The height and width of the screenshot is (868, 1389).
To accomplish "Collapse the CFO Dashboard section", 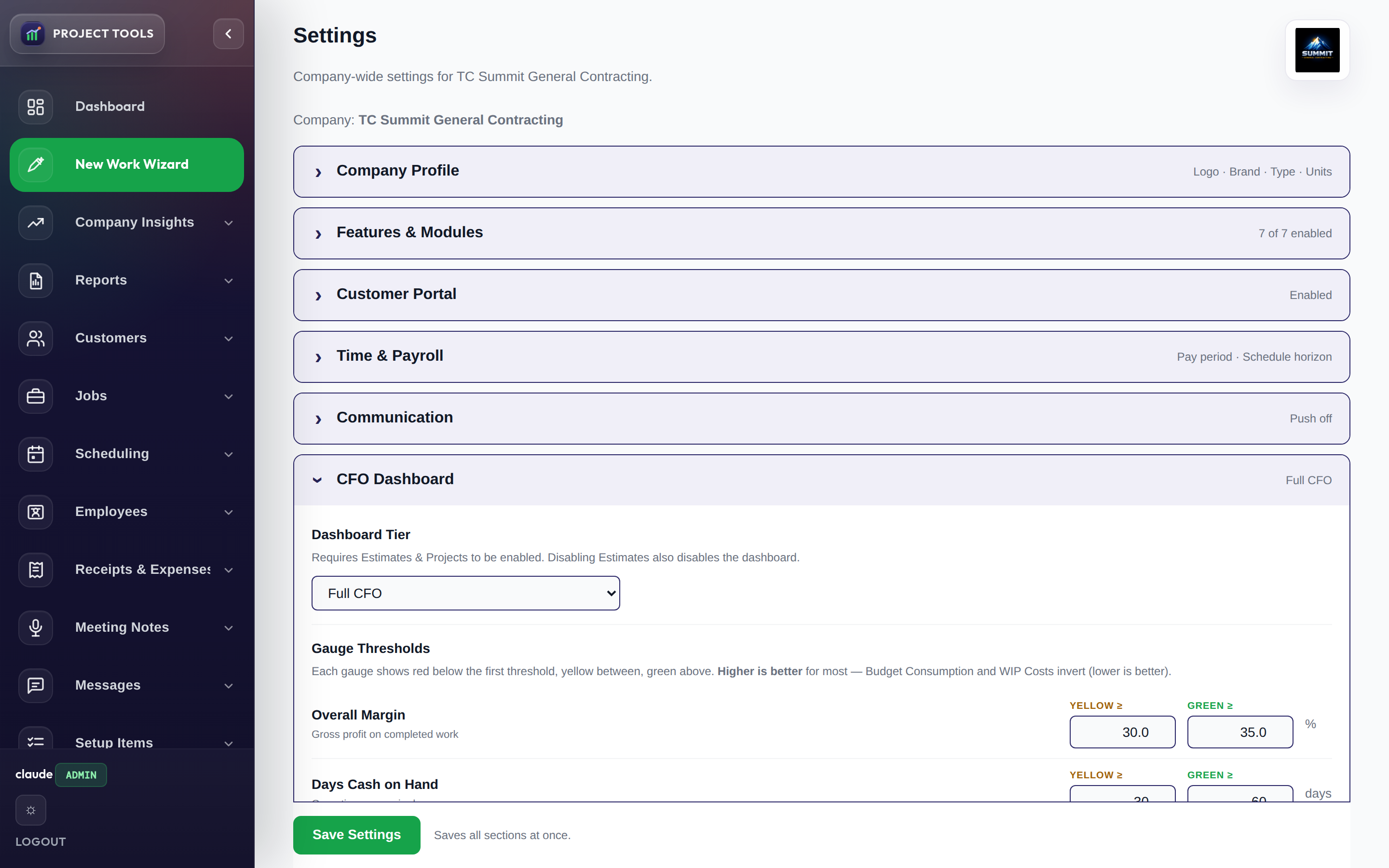I will 821,480.
